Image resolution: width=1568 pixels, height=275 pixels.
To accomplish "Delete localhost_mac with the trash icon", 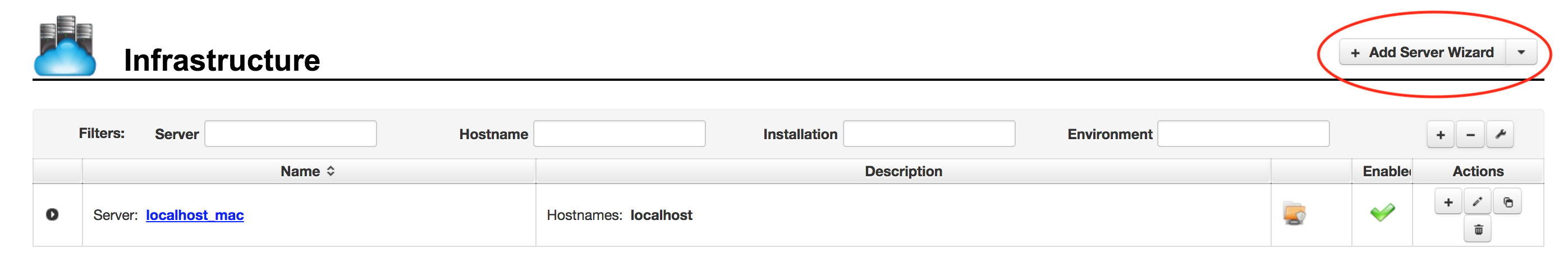I will click(x=1478, y=230).
